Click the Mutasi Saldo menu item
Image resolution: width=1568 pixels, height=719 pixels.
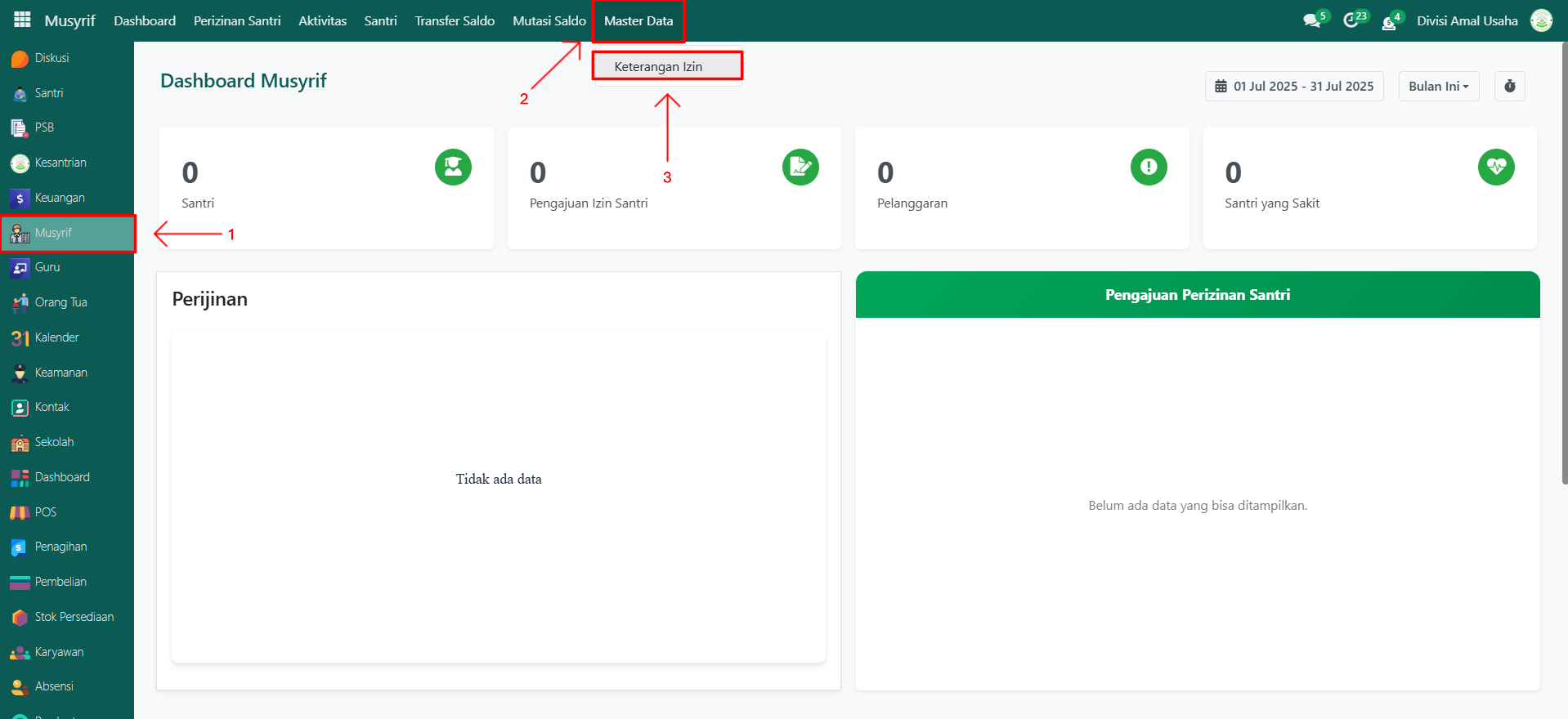549,21
